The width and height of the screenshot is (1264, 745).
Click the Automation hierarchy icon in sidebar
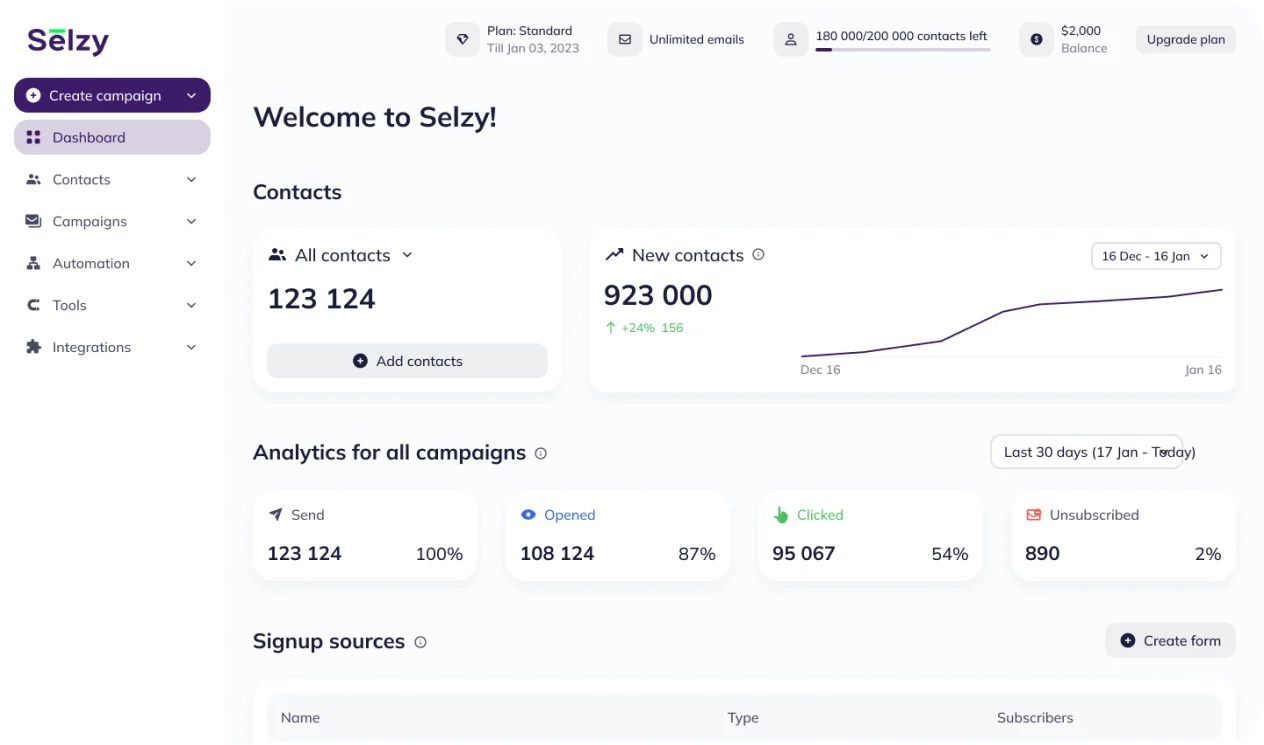pyautogui.click(x=33, y=264)
